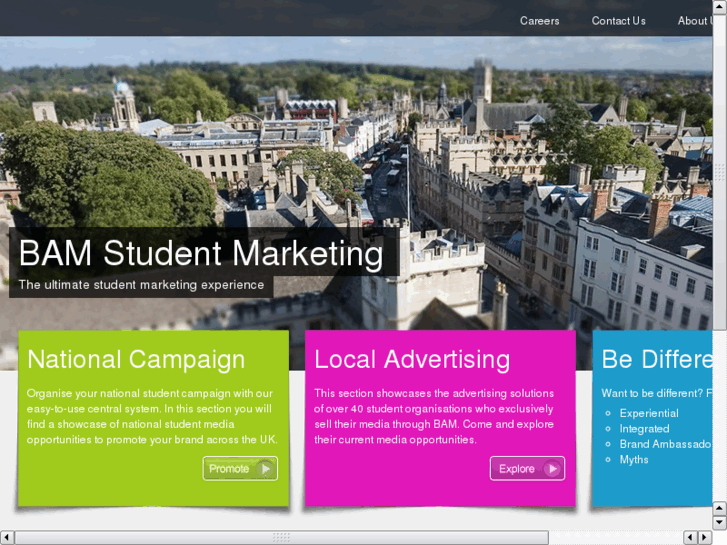This screenshot has height=545, width=727.
Task: Open the Brand Ambassadors link
Action: click(665, 444)
